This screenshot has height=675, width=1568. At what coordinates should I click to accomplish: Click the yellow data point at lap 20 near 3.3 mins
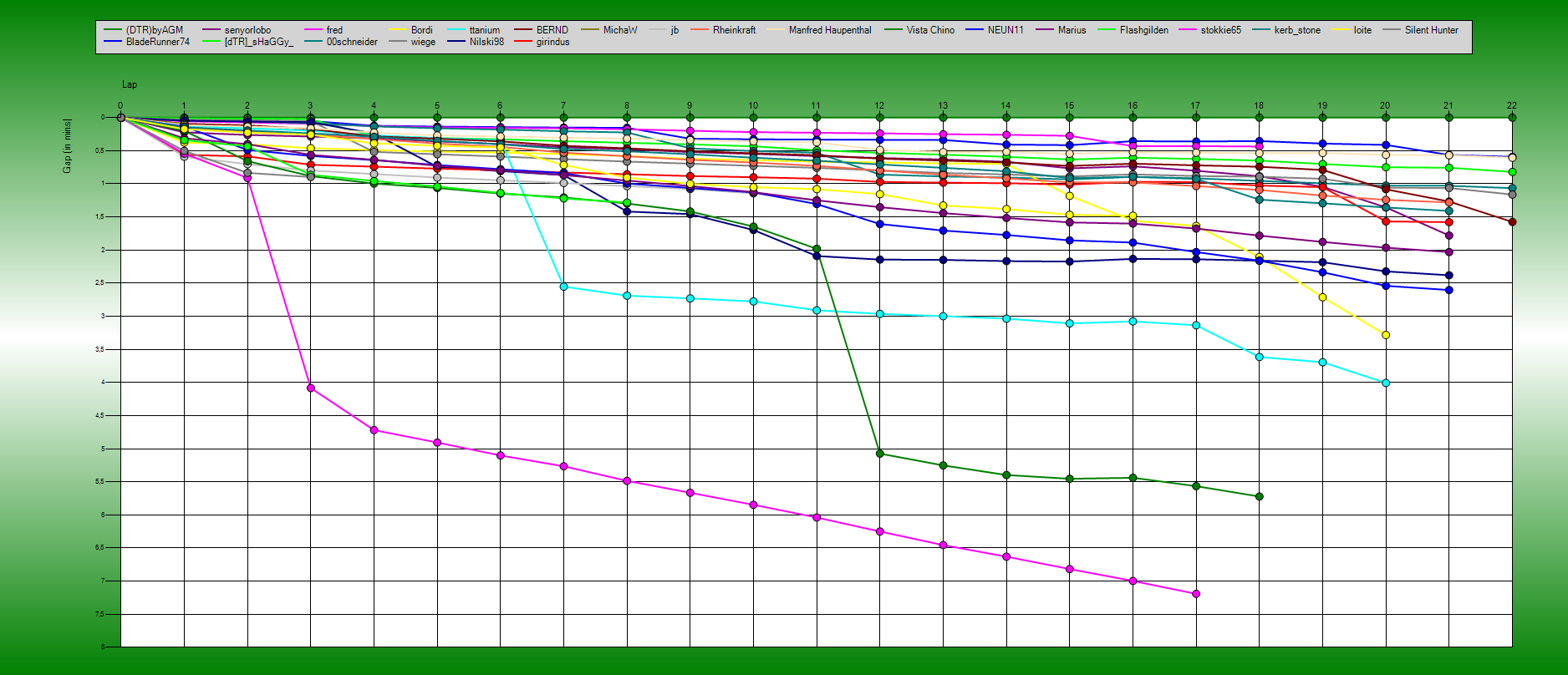point(1386,335)
